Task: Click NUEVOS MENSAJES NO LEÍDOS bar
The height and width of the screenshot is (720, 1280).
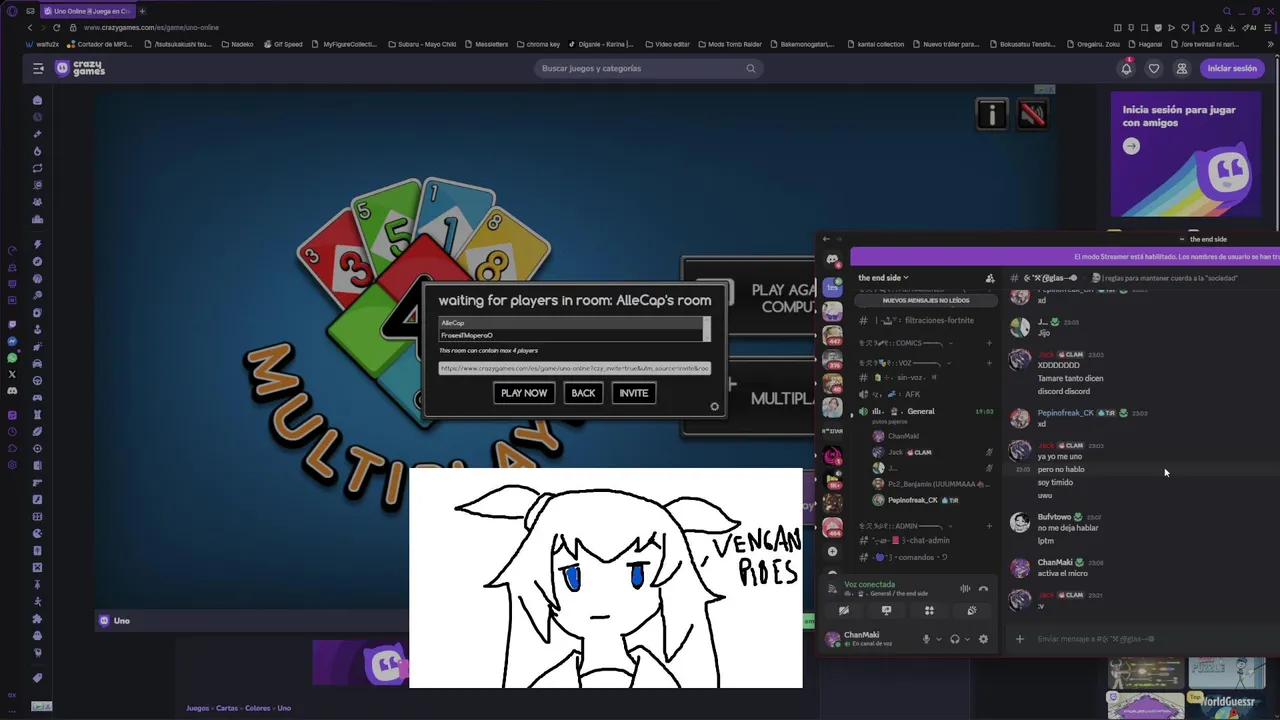Action: tap(926, 300)
